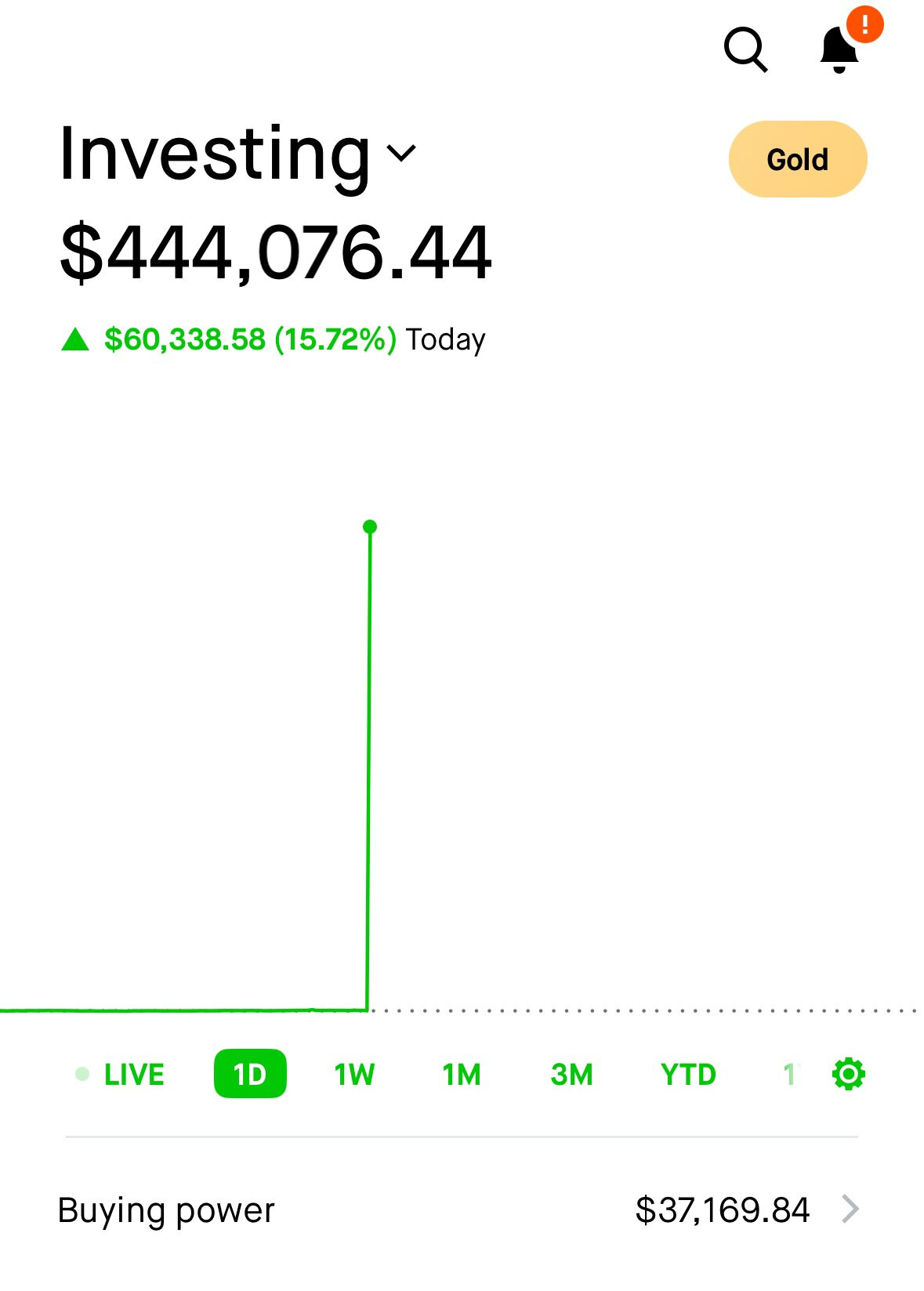Select the 1D time range
Image resolution: width=924 pixels, height=1291 pixels.
(x=250, y=1074)
